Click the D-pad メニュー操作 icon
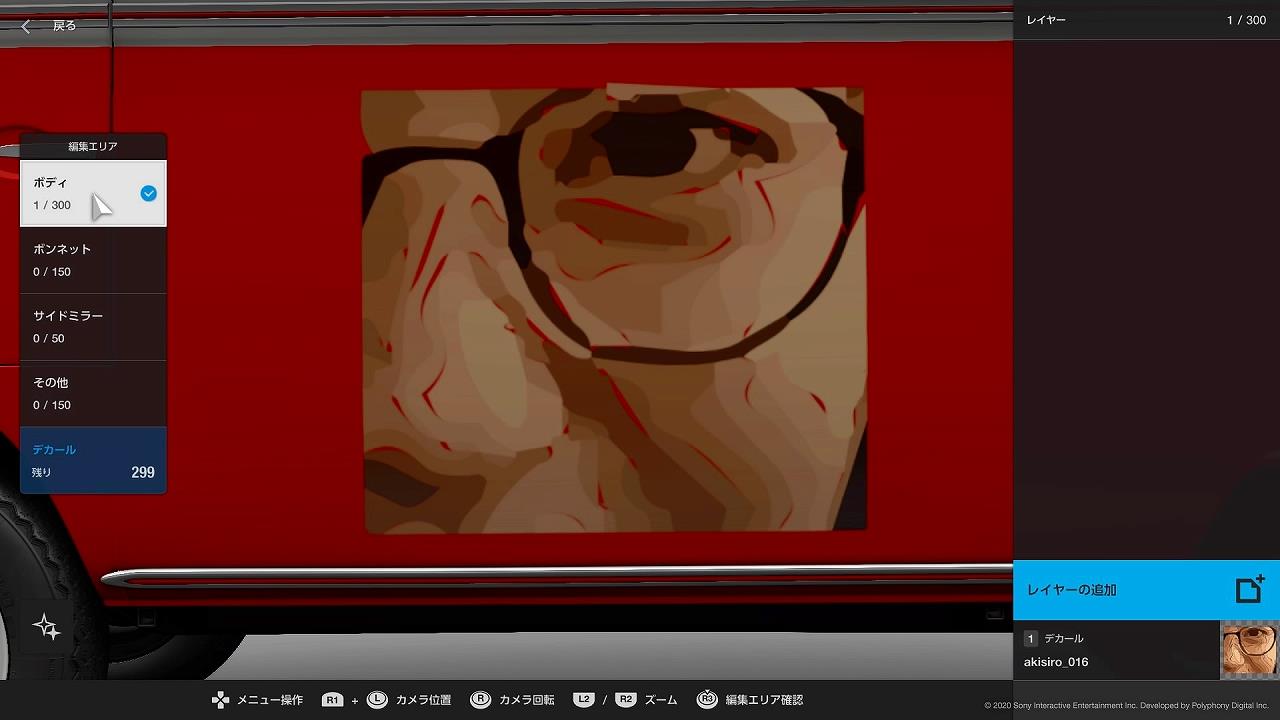 point(220,700)
